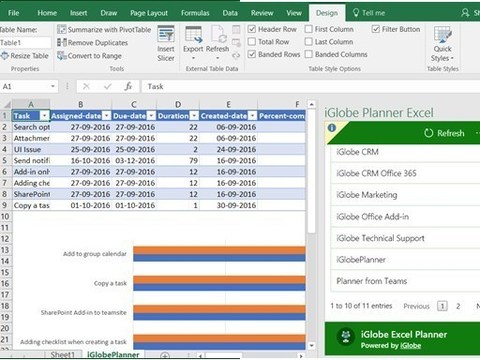The width and height of the screenshot is (480, 360).
Task: Select iGlobe Technical Support plan
Action: click(x=380, y=238)
